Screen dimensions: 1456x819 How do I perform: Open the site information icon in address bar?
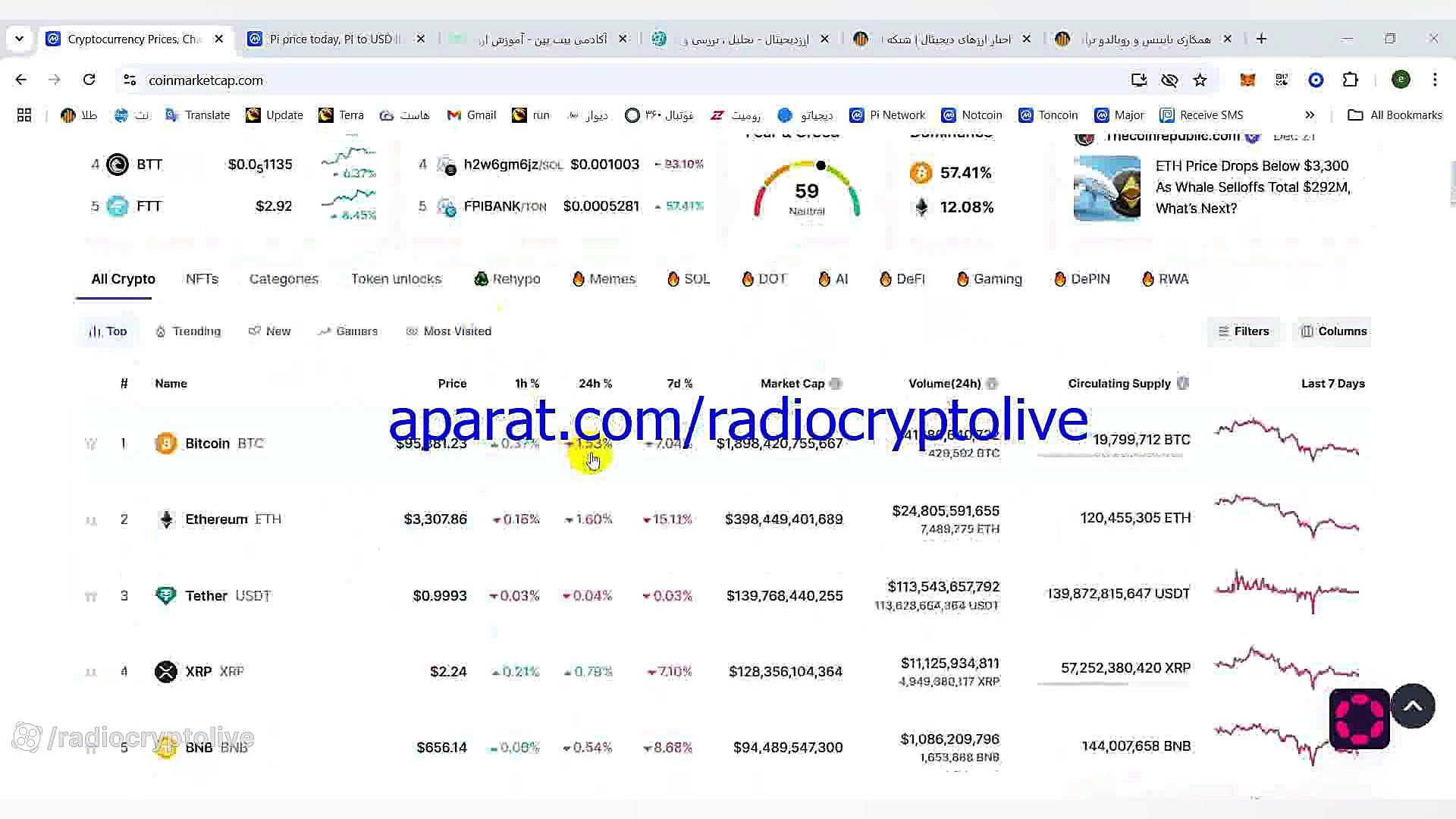pos(130,80)
